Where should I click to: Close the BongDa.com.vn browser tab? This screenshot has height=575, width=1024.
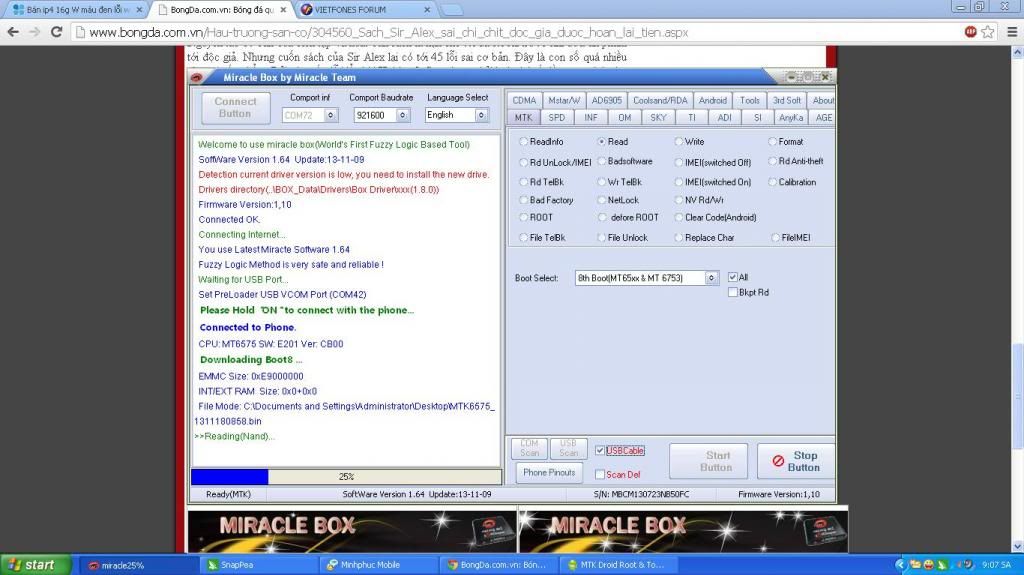click(283, 10)
